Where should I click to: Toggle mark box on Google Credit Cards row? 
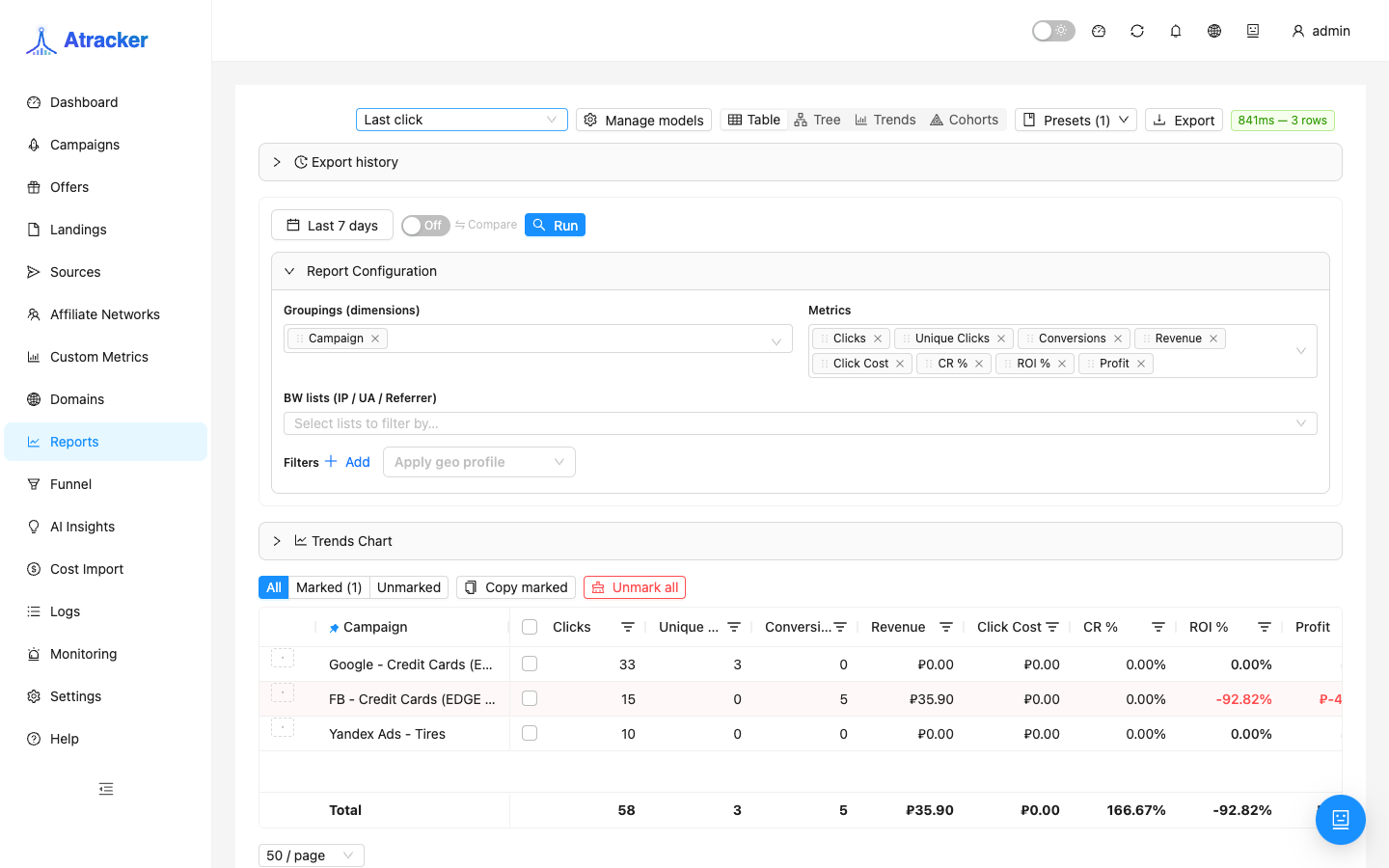coord(283,658)
